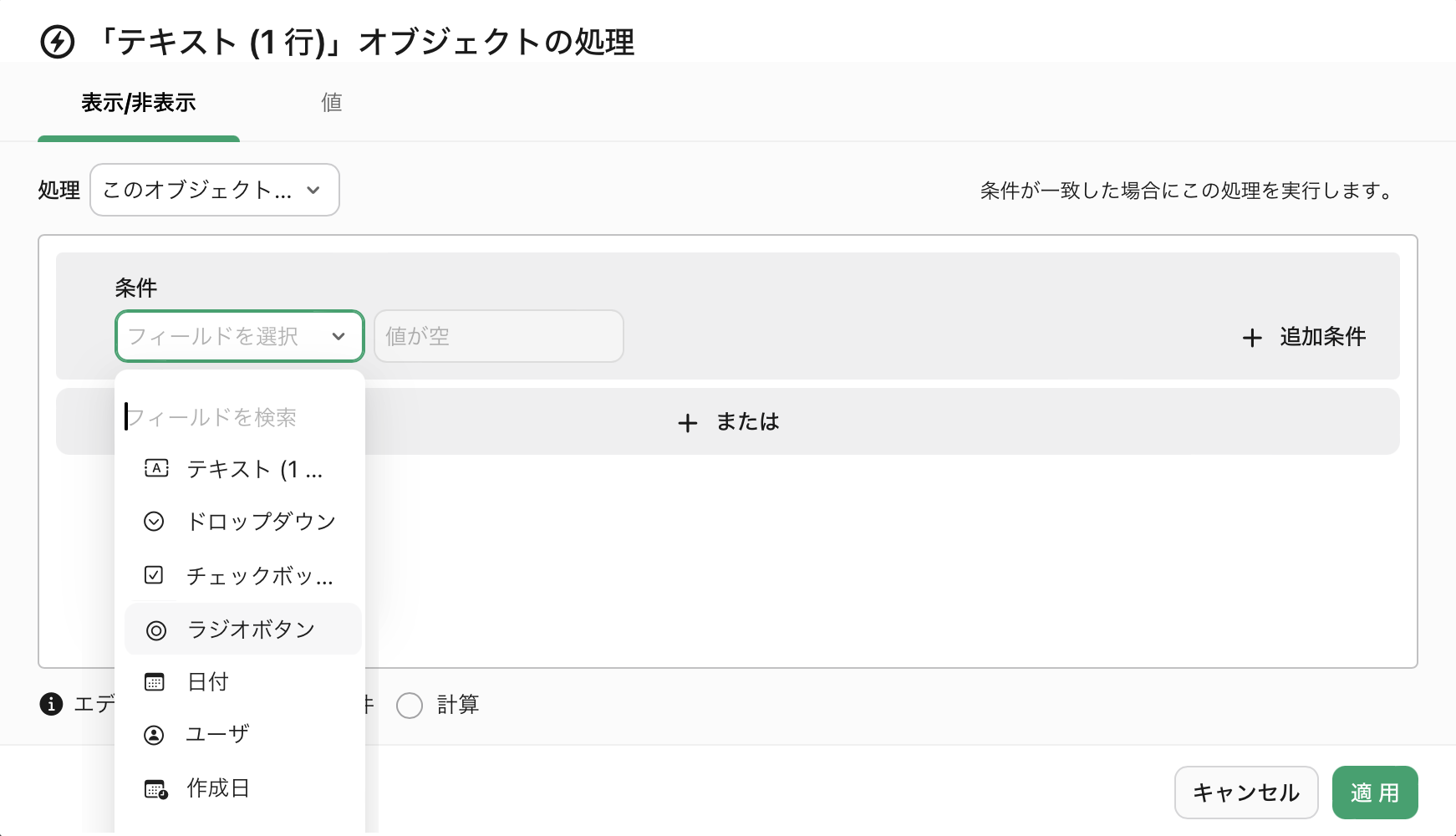1456x836 pixels.
Task: Expand the フィールドを選択 dropdown
Action: click(x=239, y=336)
